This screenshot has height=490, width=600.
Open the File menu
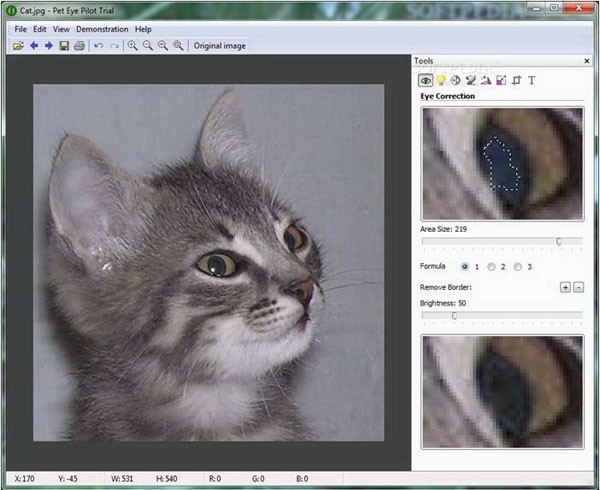tap(20, 30)
